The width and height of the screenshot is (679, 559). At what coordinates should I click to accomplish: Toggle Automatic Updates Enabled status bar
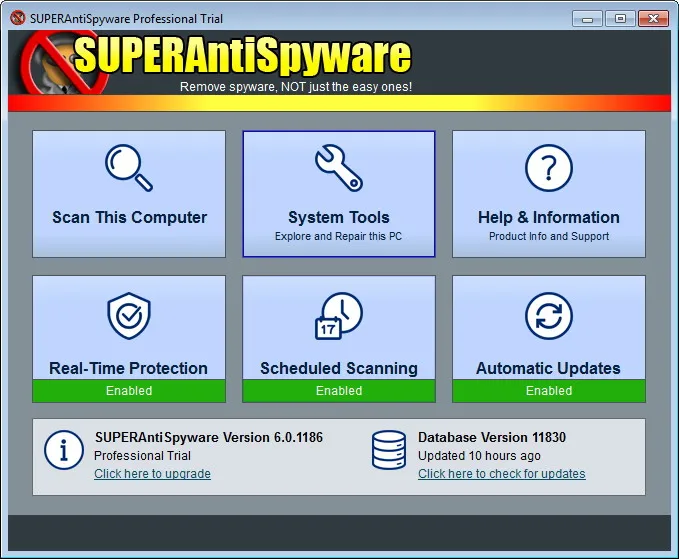(549, 391)
